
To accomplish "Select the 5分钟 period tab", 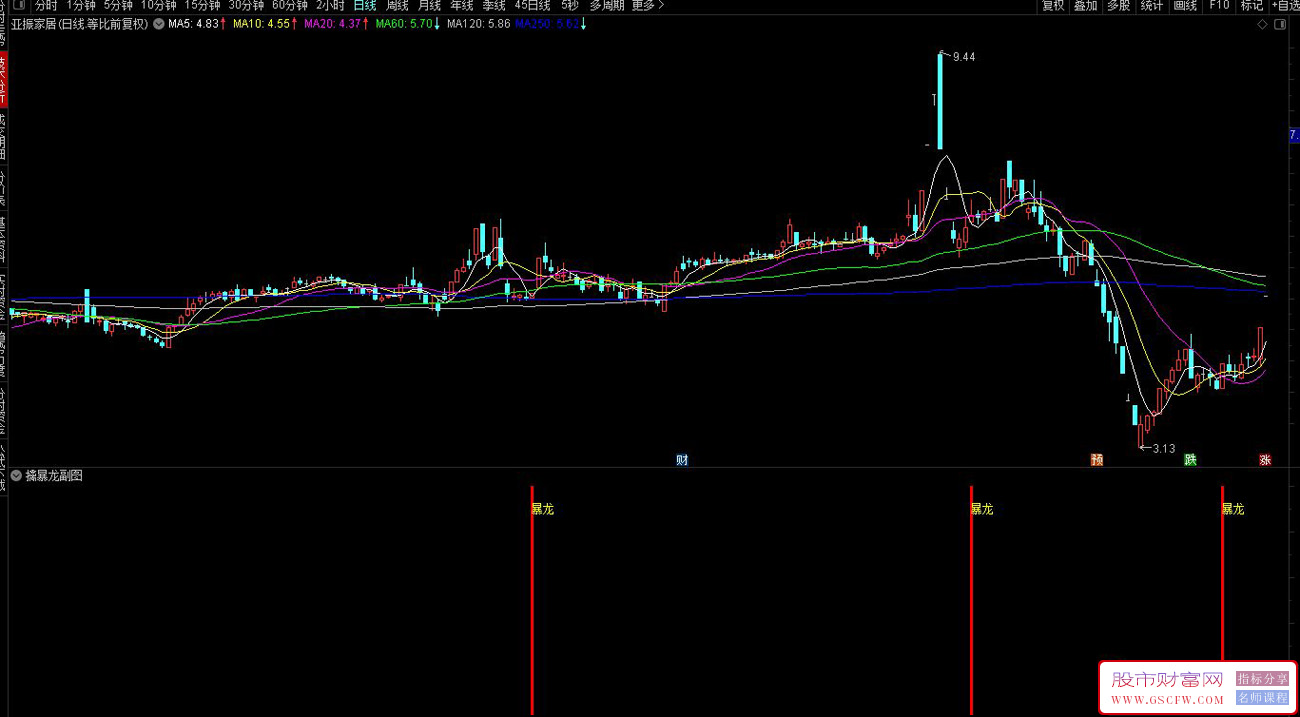I will [x=119, y=5].
